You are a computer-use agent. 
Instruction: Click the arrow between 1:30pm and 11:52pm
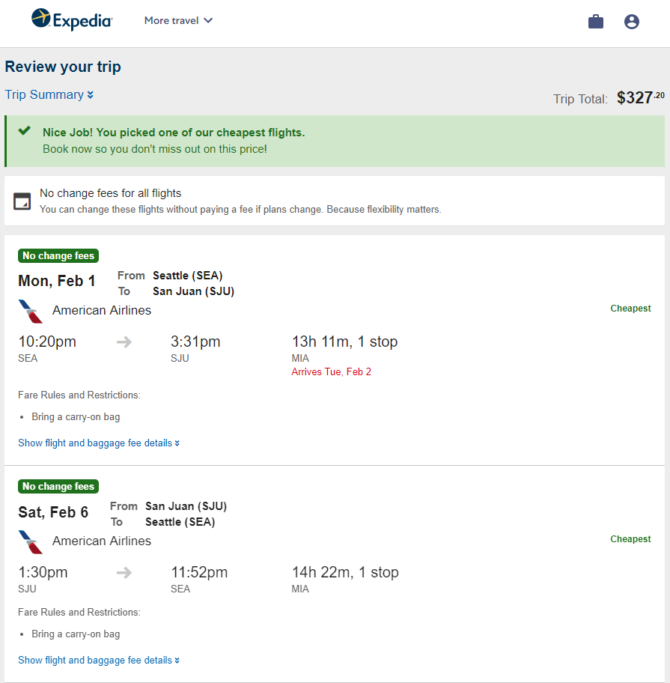124,572
